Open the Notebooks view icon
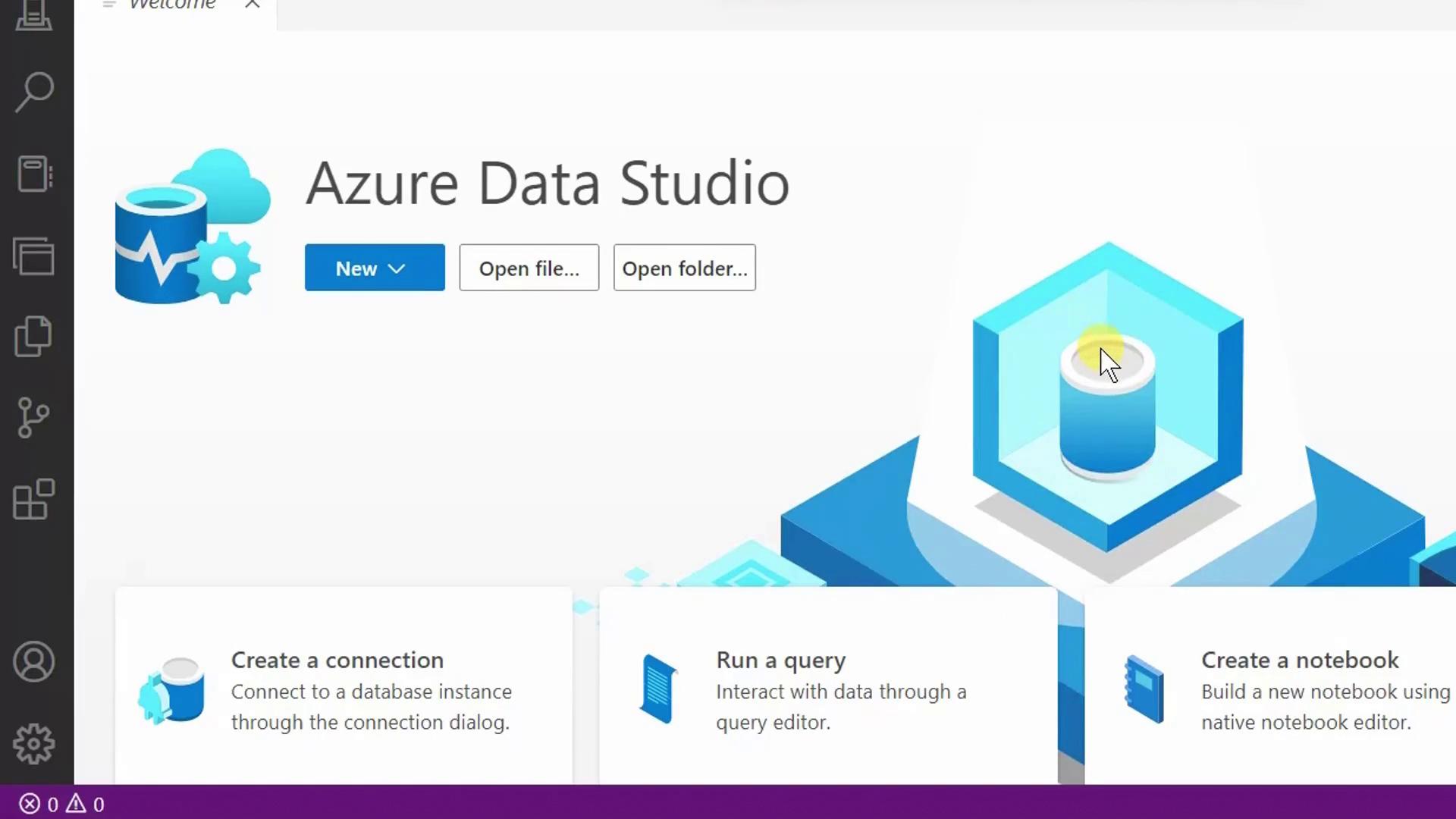 (34, 174)
